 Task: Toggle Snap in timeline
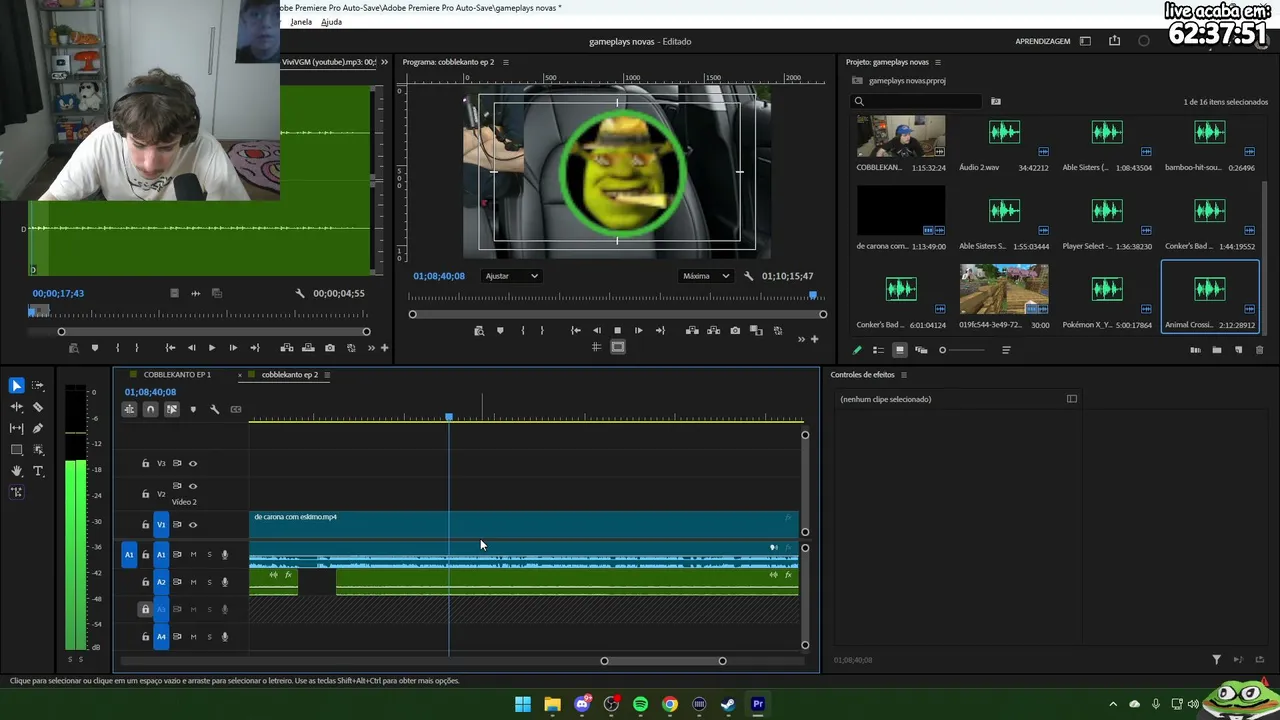150,409
